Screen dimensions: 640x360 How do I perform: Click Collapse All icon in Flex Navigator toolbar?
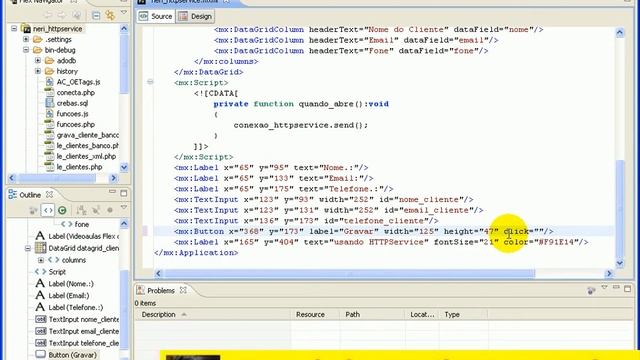96,16
